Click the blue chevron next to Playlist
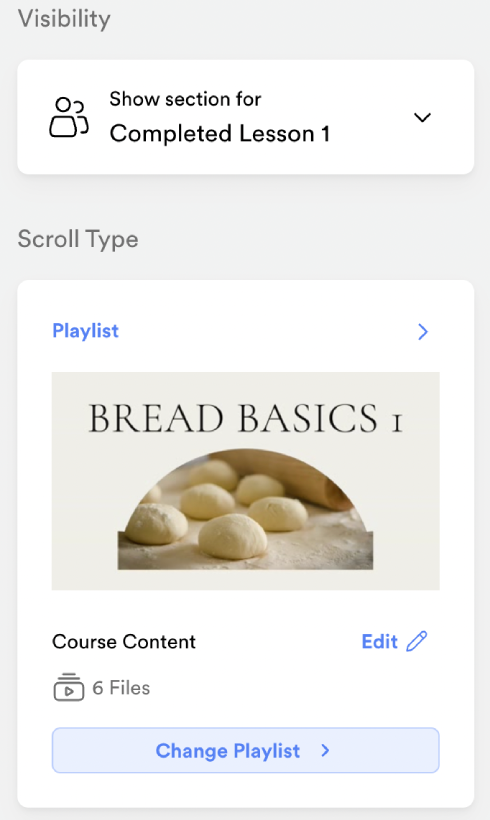This screenshot has width=490, height=820. pyautogui.click(x=423, y=332)
